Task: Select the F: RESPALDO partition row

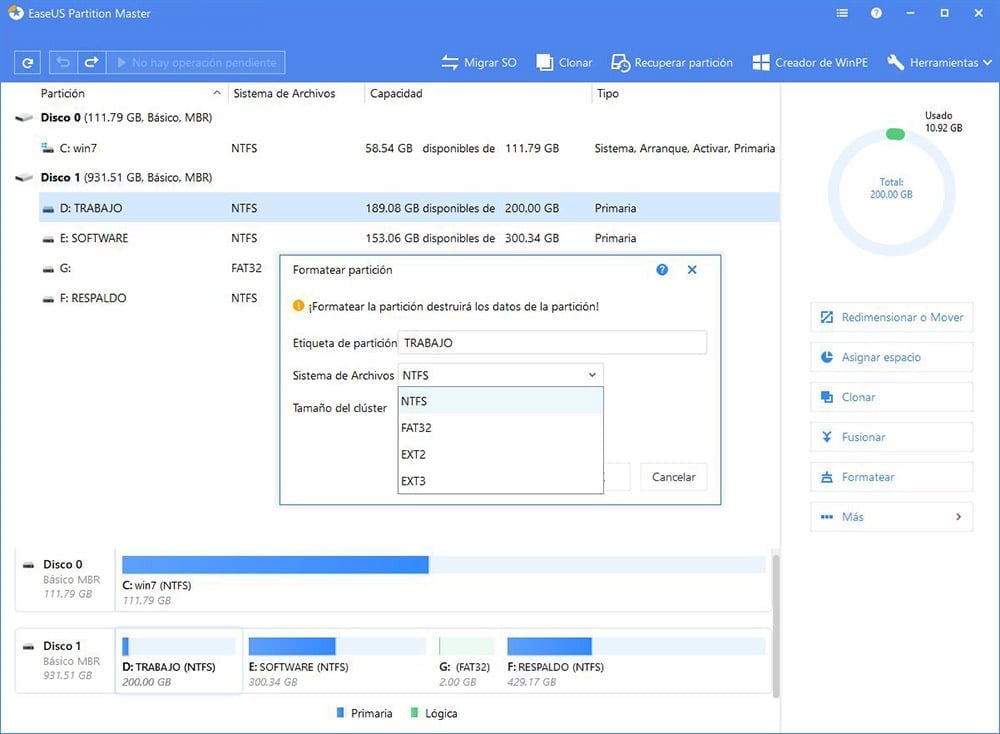Action: pyautogui.click(x=158, y=298)
